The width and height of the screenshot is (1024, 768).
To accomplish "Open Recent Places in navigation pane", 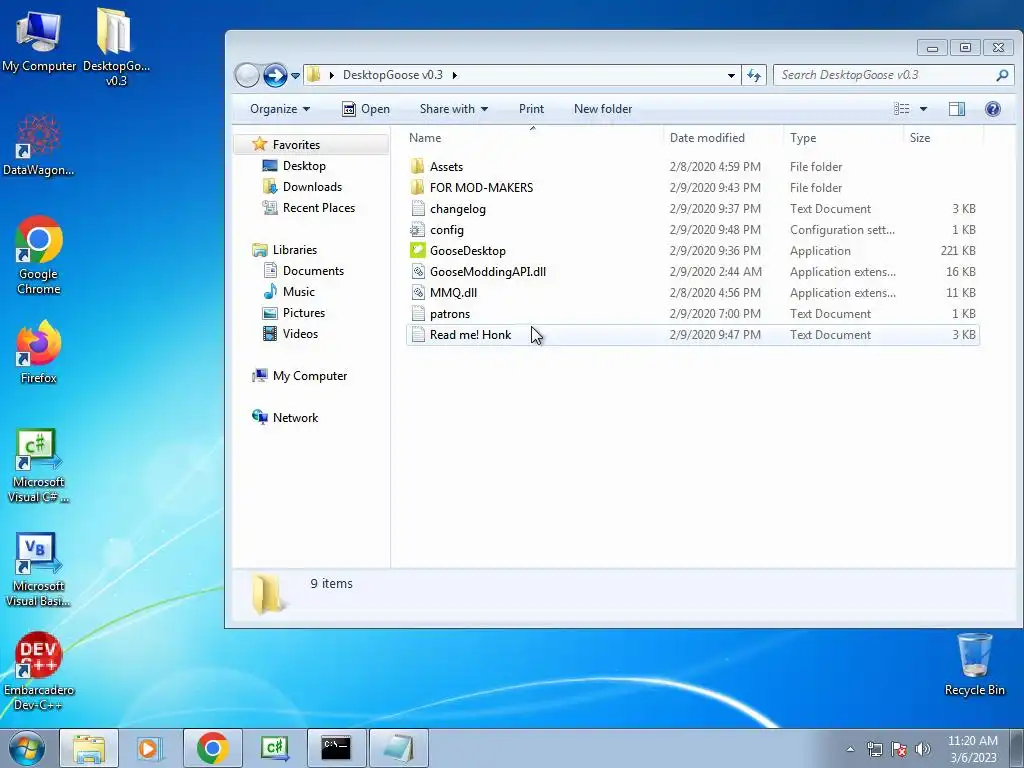I will 319,208.
